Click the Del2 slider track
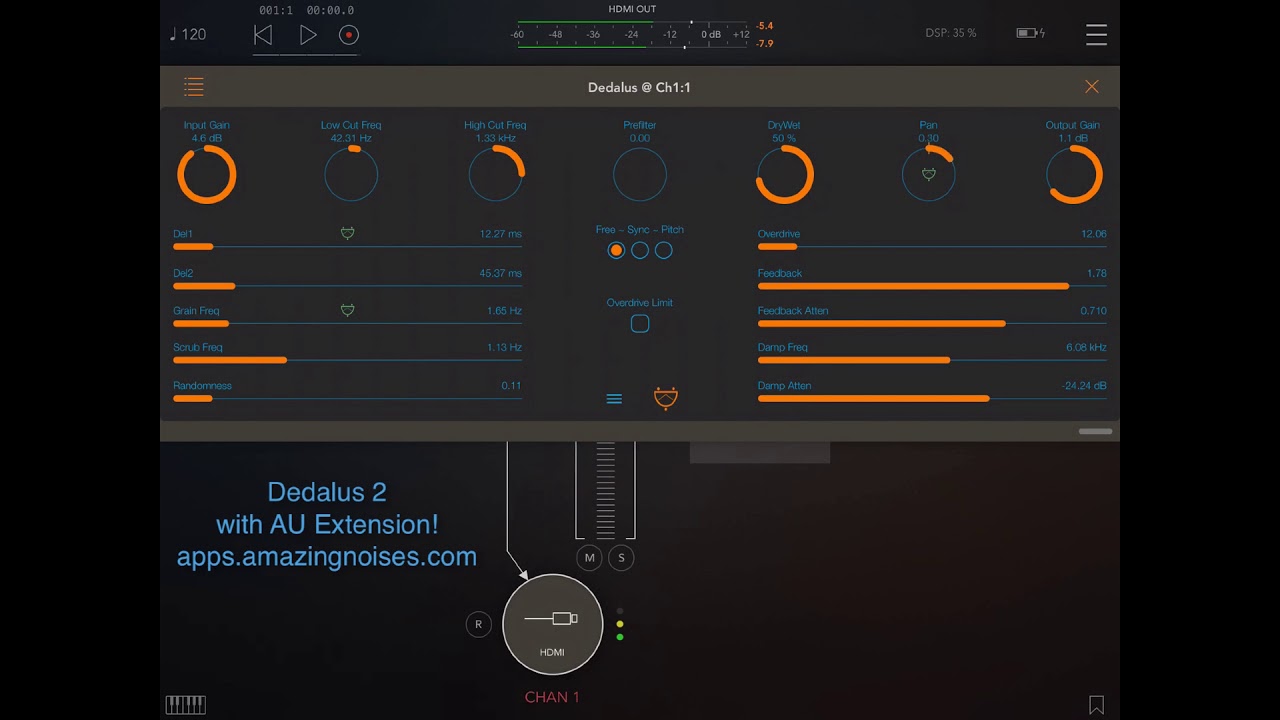1280x720 pixels. [x=347, y=286]
